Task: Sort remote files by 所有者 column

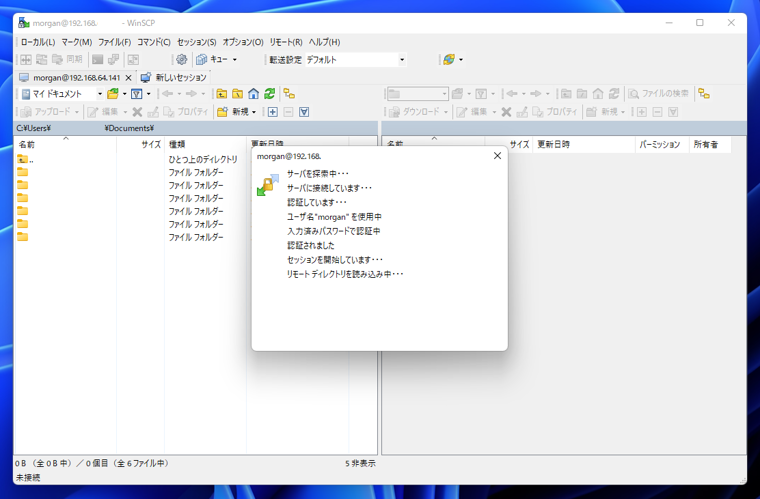Action: pyautogui.click(x=710, y=144)
